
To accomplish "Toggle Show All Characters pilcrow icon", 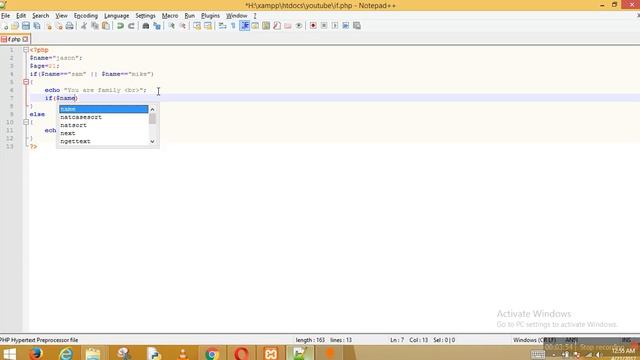I will click(233, 26).
